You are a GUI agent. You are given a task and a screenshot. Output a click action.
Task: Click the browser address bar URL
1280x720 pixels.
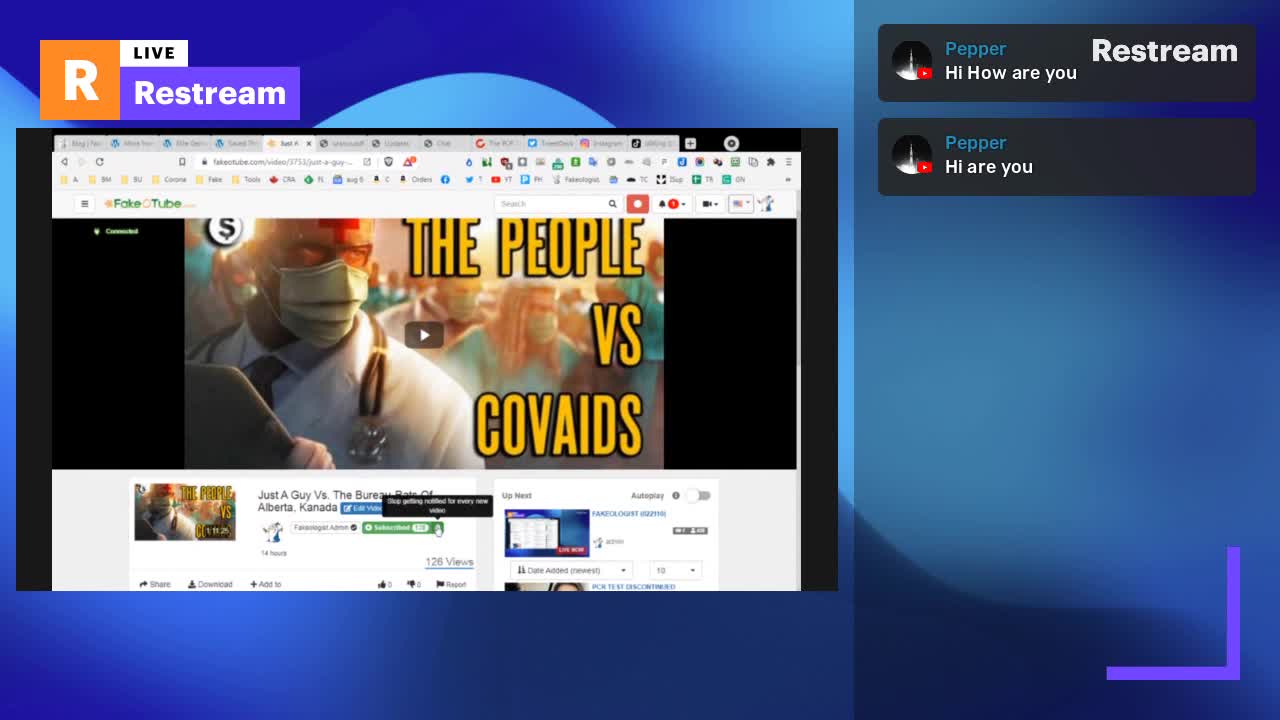pos(283,162)
